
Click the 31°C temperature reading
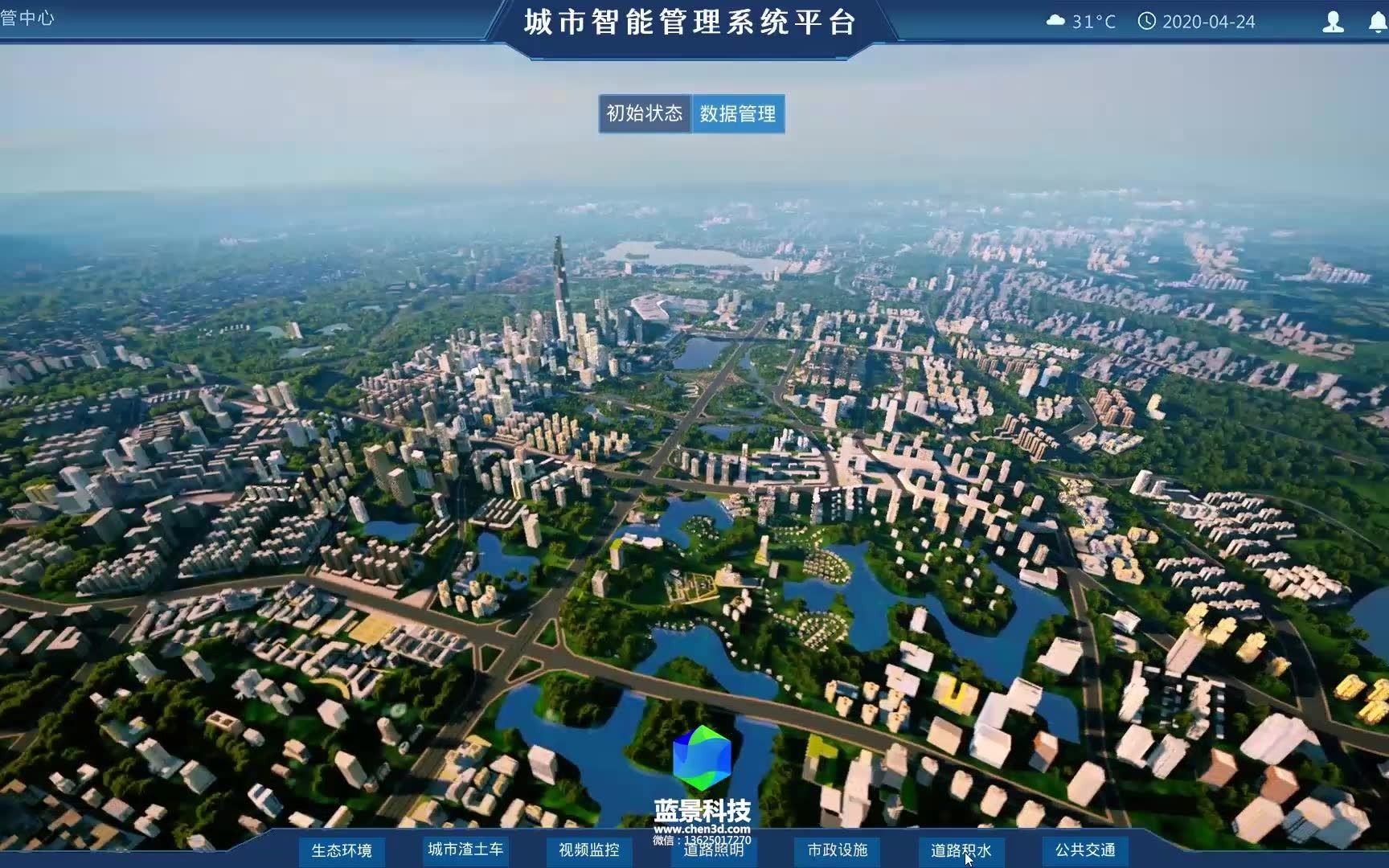[1094, 22]
